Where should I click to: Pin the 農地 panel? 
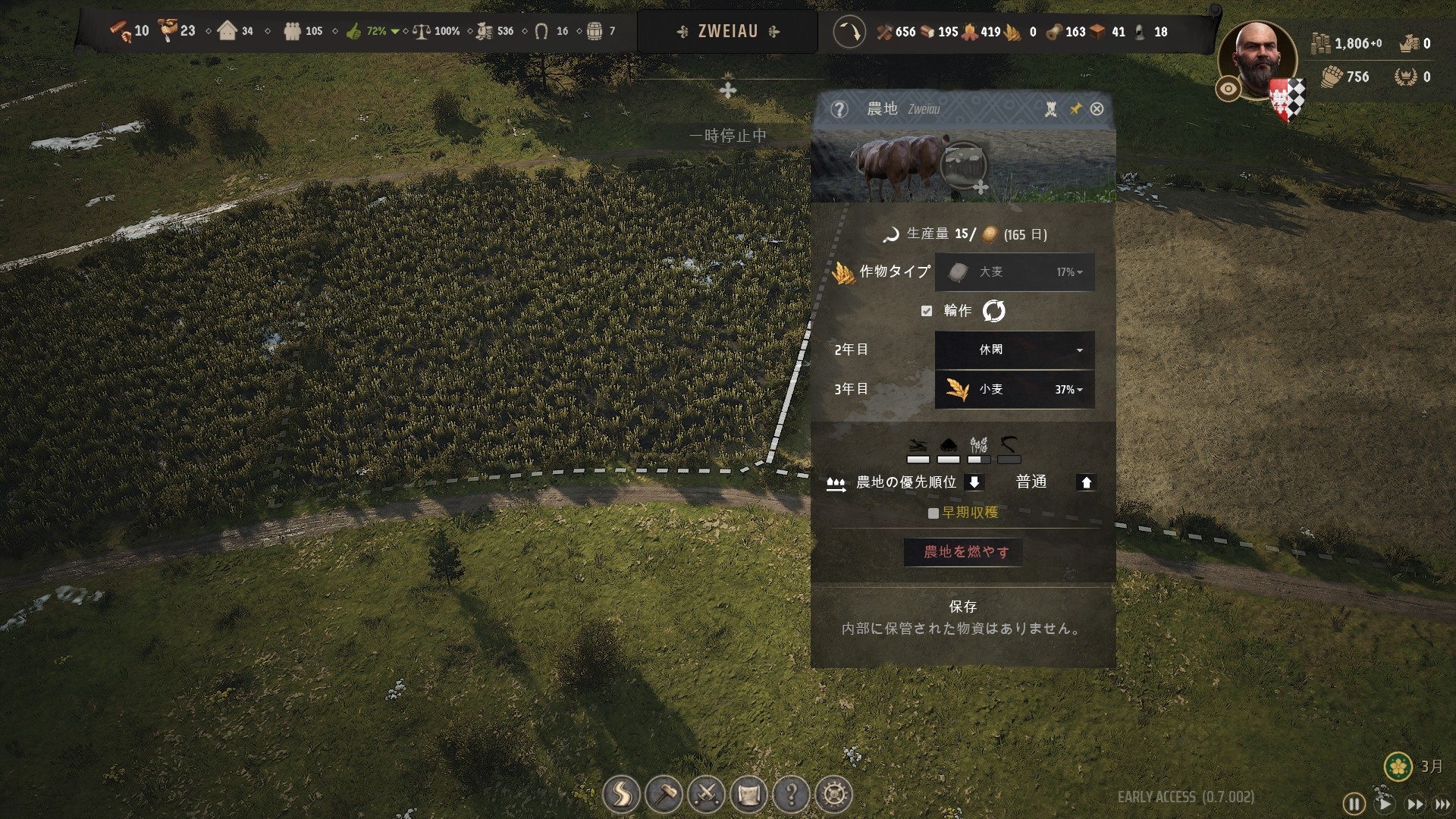coord(1075,109)
